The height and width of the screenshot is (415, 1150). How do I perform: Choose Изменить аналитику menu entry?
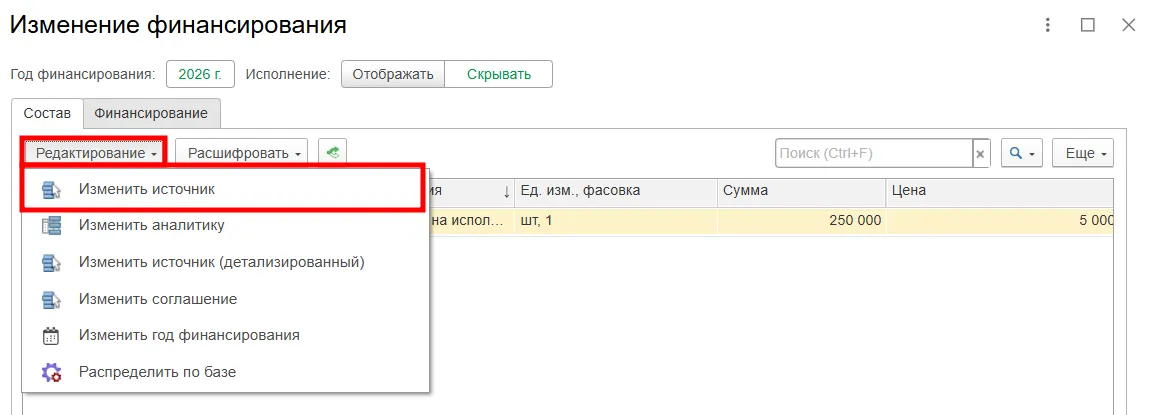(225, 226)
